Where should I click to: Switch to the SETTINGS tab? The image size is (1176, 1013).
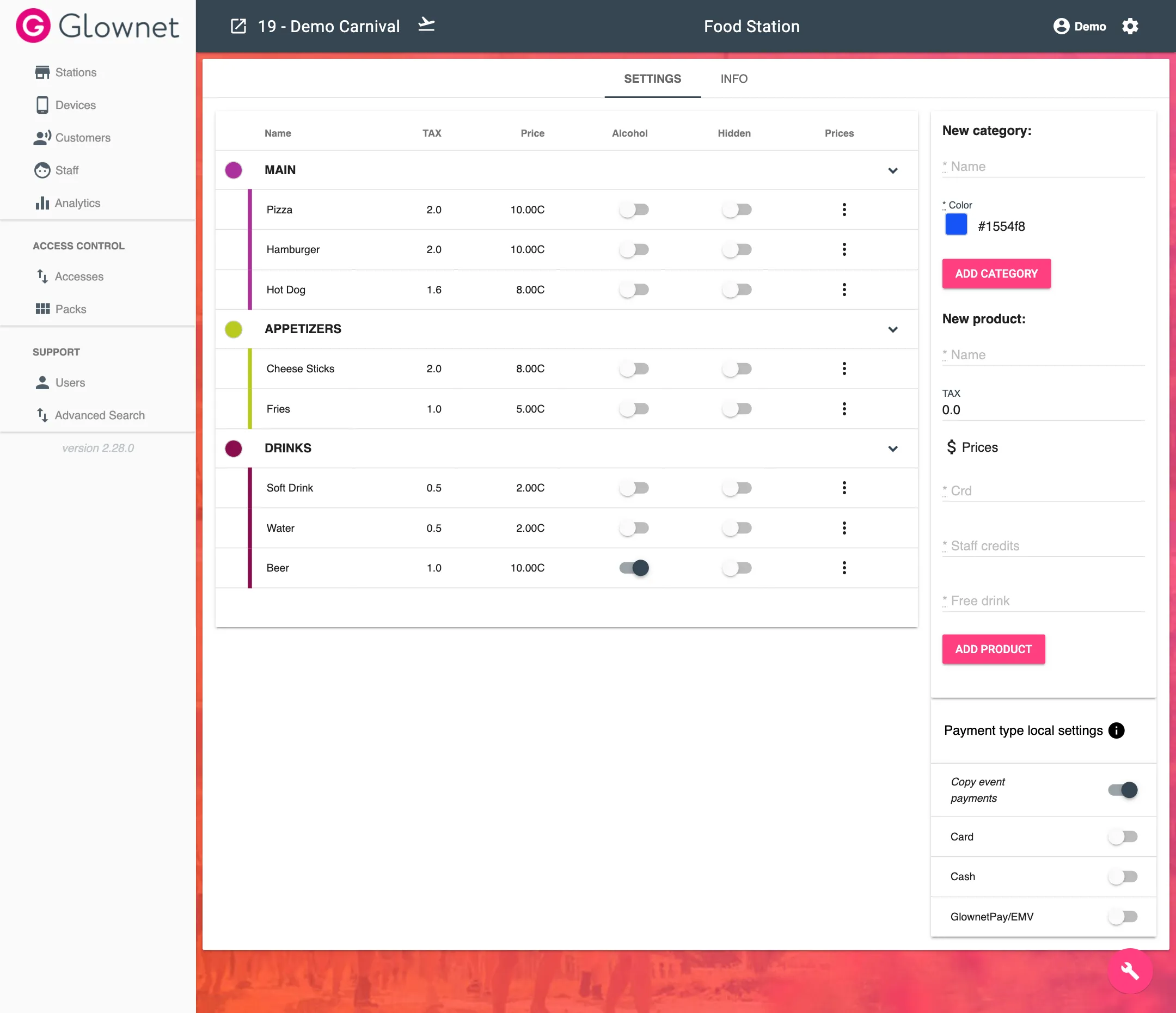click(x=653, y=79)
